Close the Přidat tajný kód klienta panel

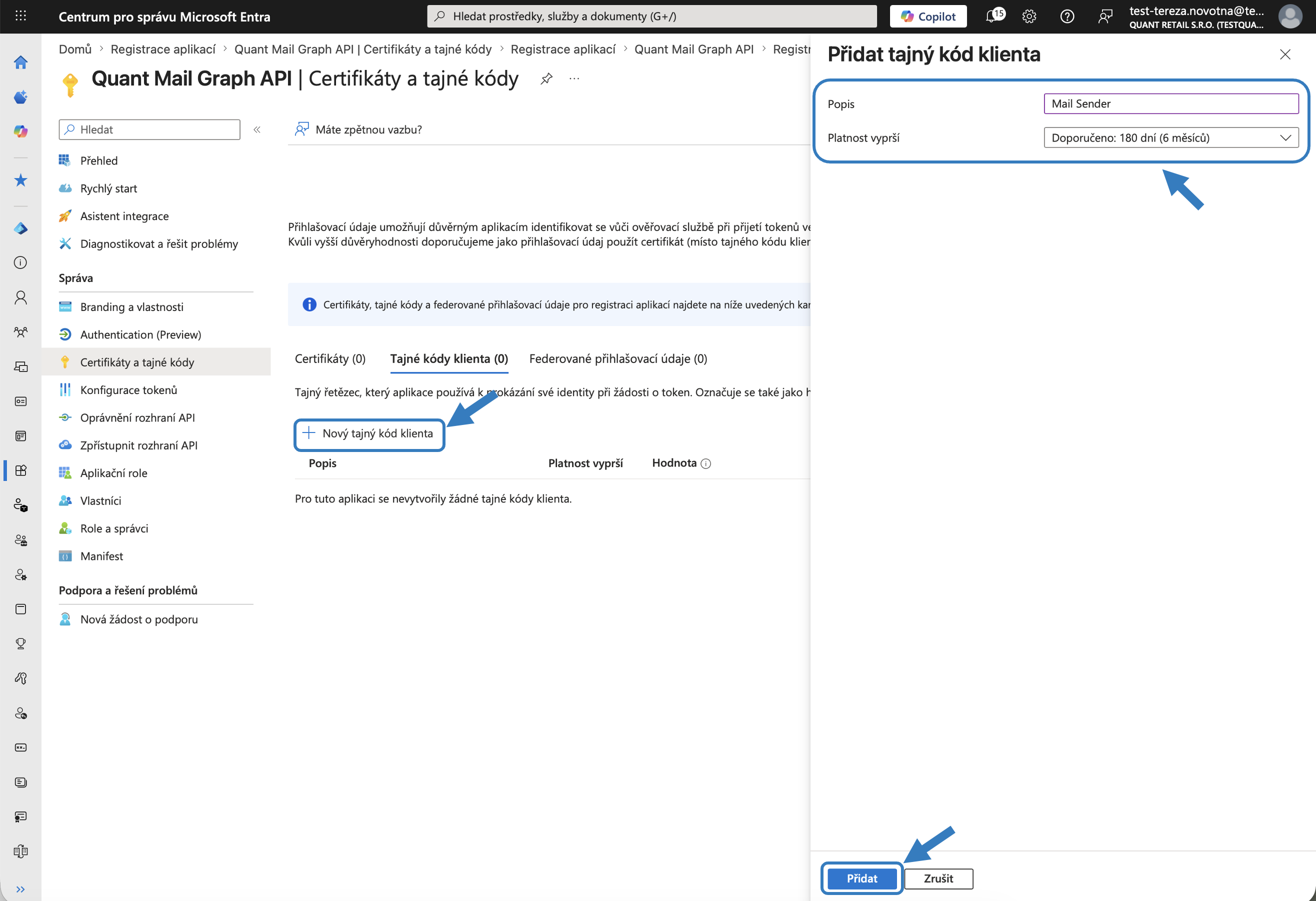[1285, 54]
